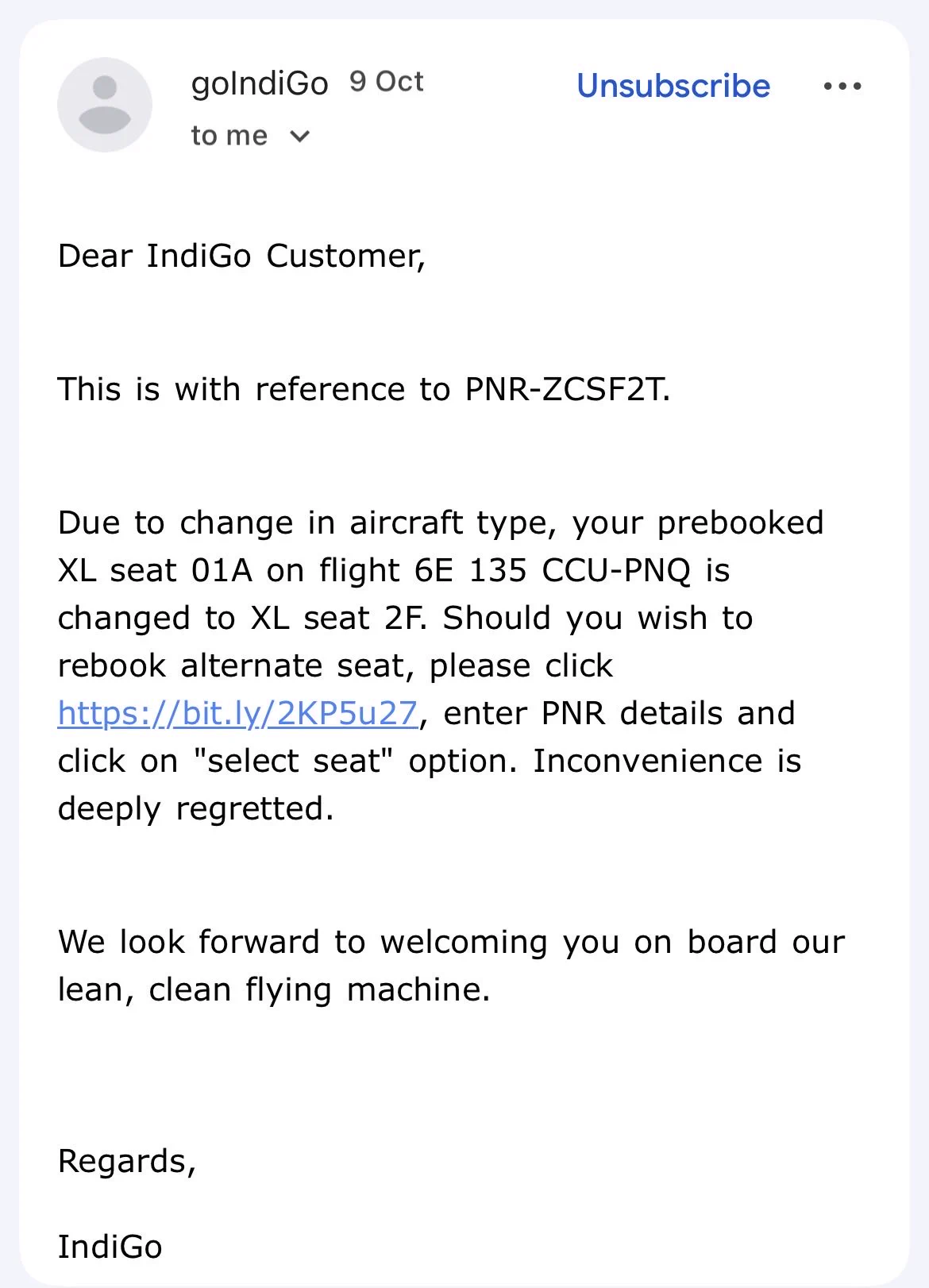This screenshot has height=1288, width=929.
Task: Tap the "to me" recipient text
Action: click(229, 136)
